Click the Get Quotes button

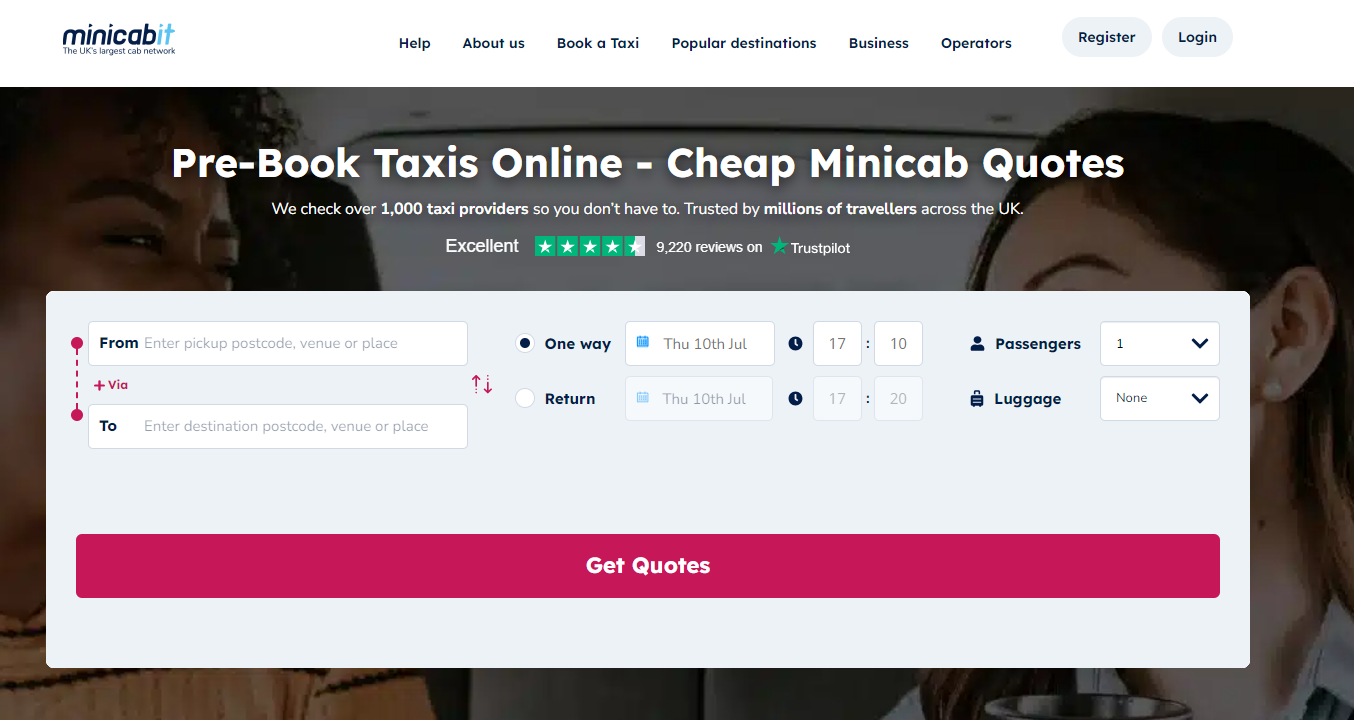click(648, 566)
